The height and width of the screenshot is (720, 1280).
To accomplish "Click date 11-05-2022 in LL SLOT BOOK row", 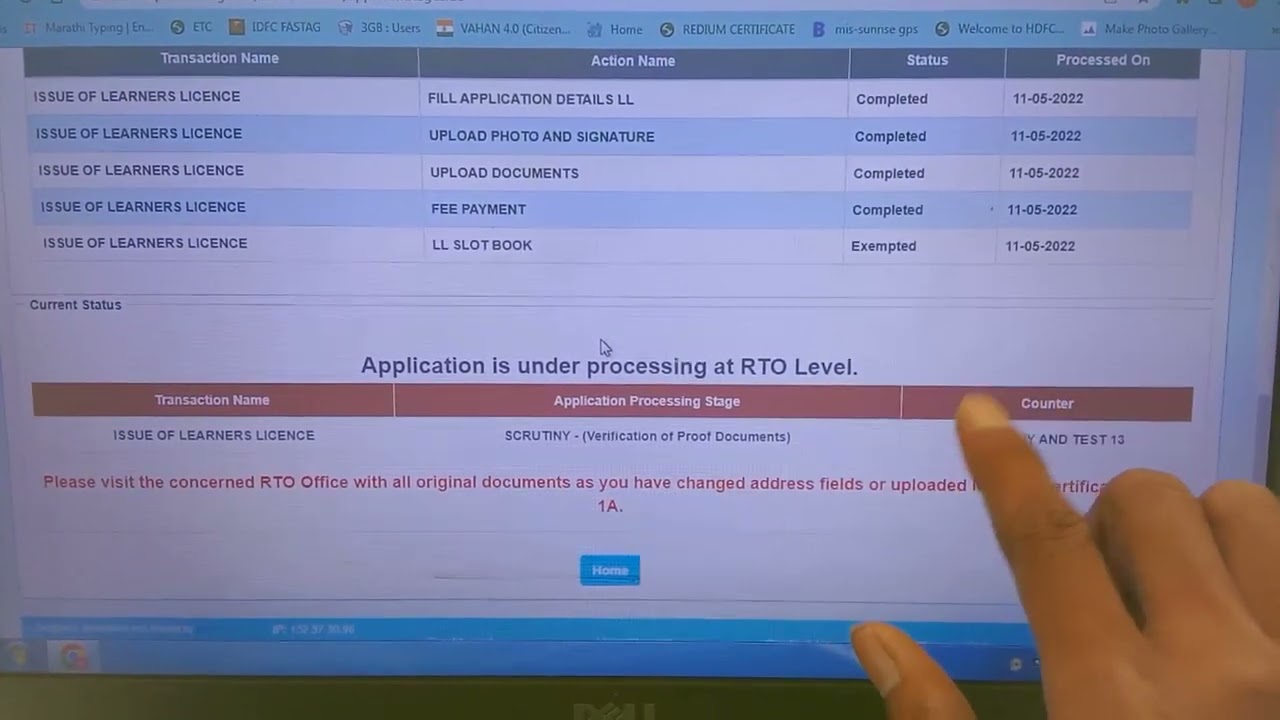I will coord(1040,246).
